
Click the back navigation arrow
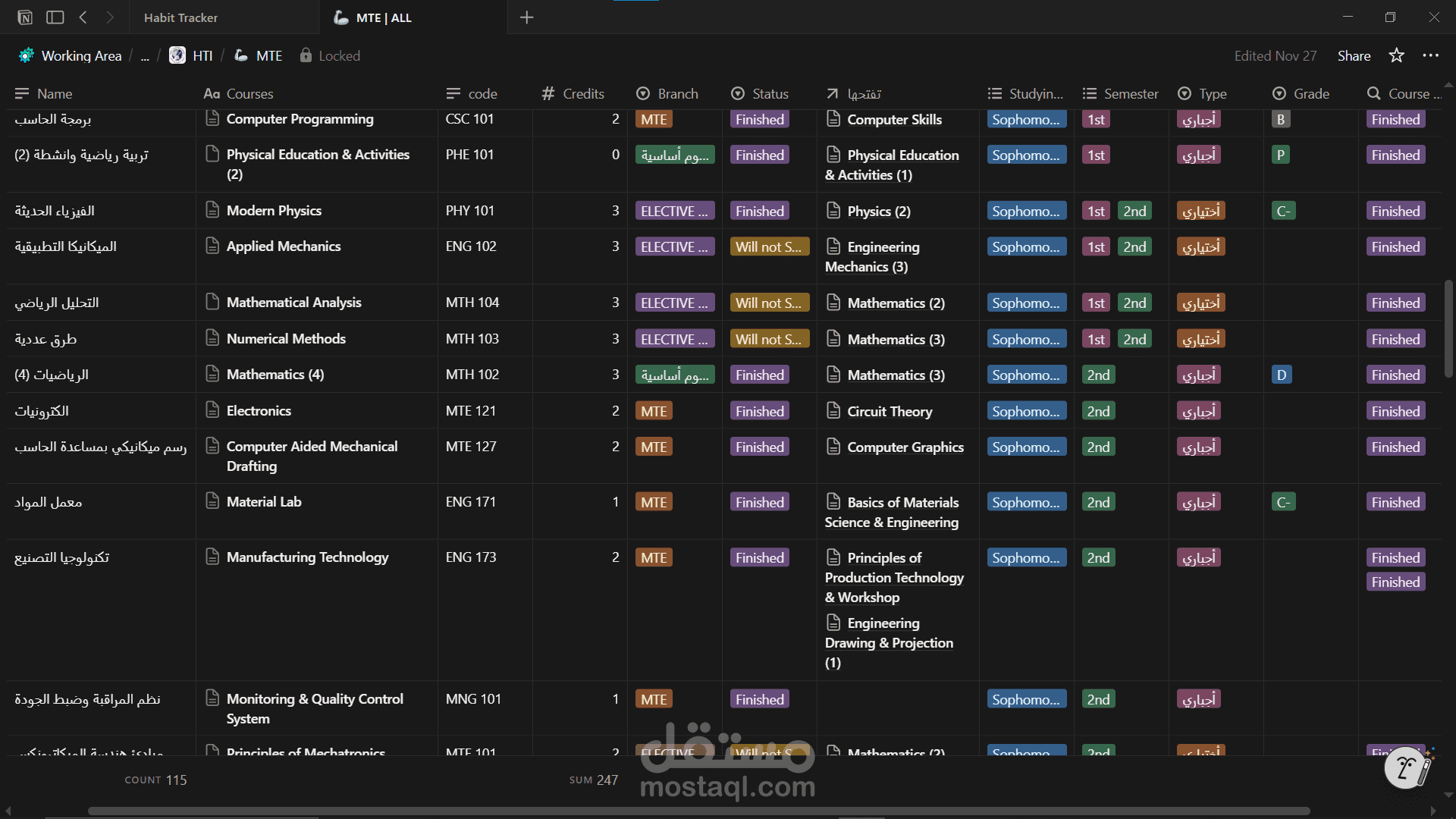[x=83, y=17]
